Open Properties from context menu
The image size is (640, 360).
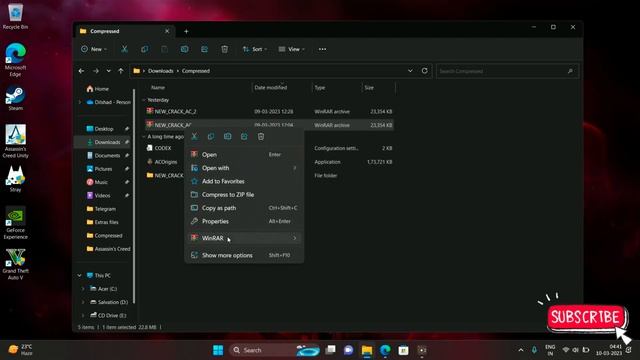[x=244, y=221]
